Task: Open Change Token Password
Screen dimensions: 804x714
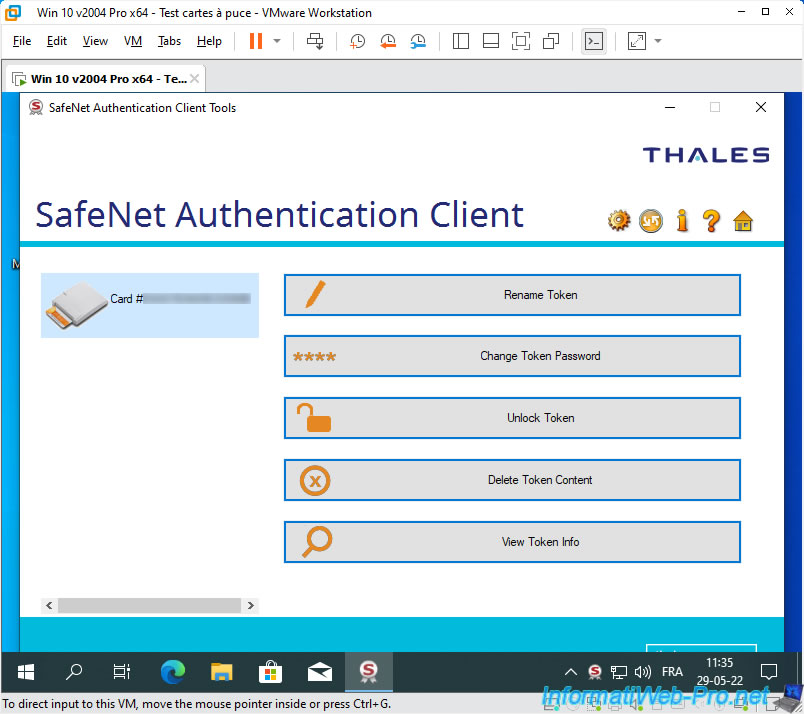Action: (x=512, y=356)
